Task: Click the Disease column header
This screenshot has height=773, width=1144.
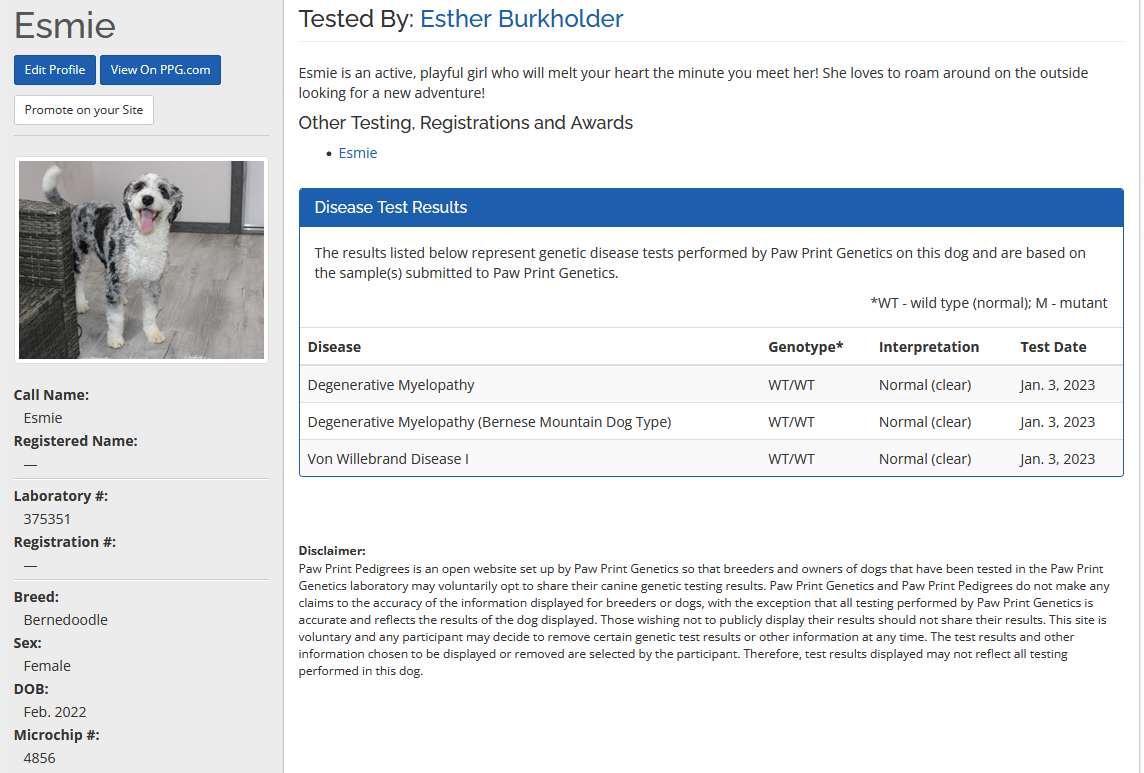Action: click(x=334, y=347)
